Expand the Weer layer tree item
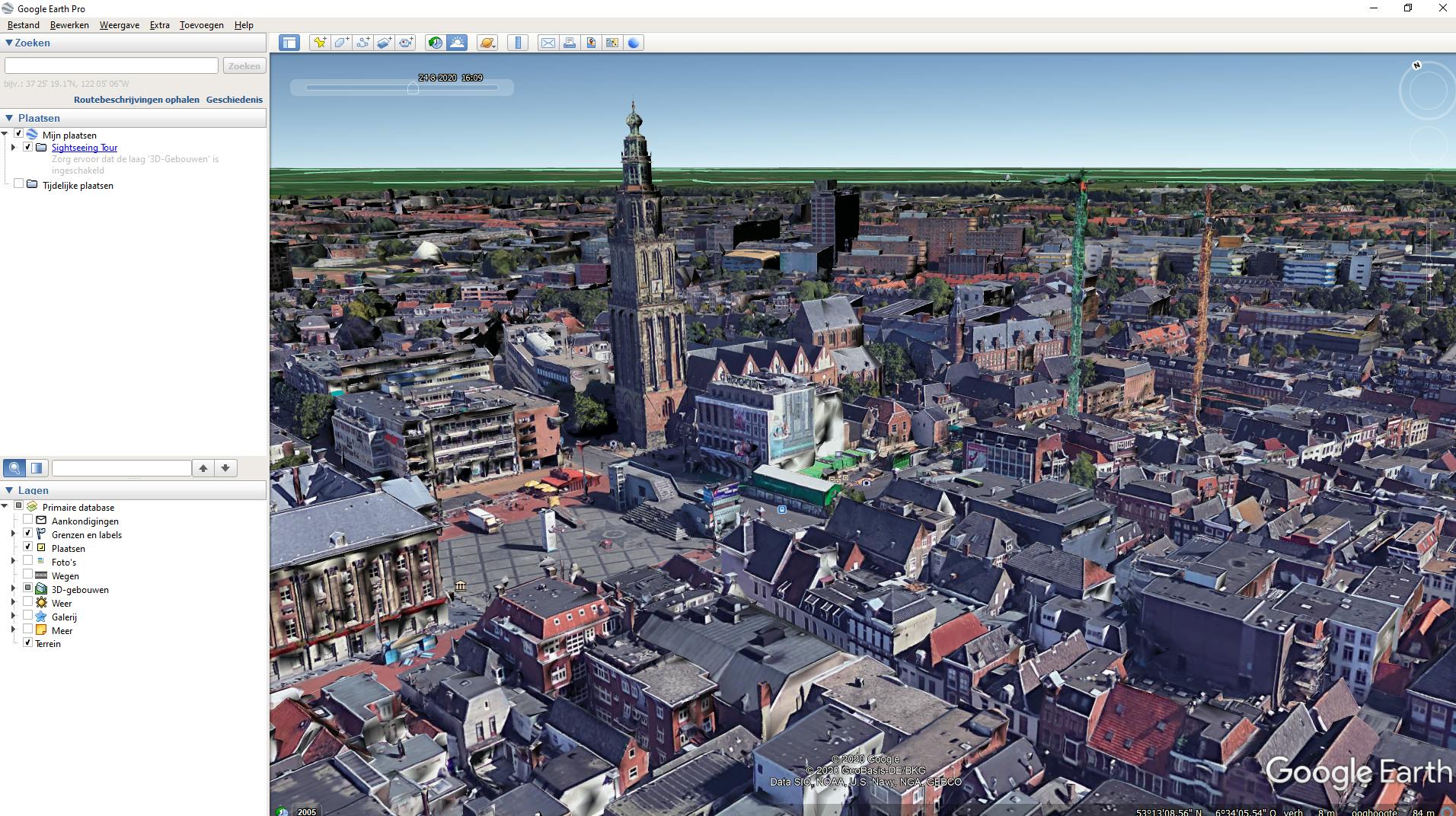This screenshot has height=816, width=1456. 13,604
